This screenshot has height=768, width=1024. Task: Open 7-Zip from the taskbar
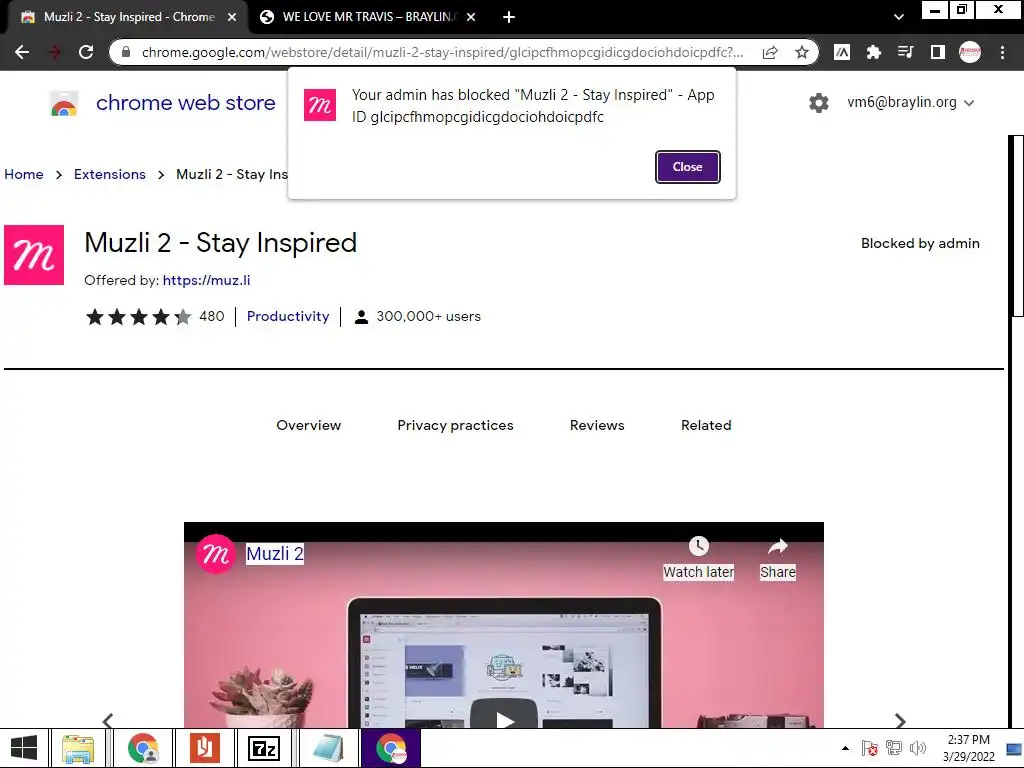pyautogui.click(x=264, y=748)
